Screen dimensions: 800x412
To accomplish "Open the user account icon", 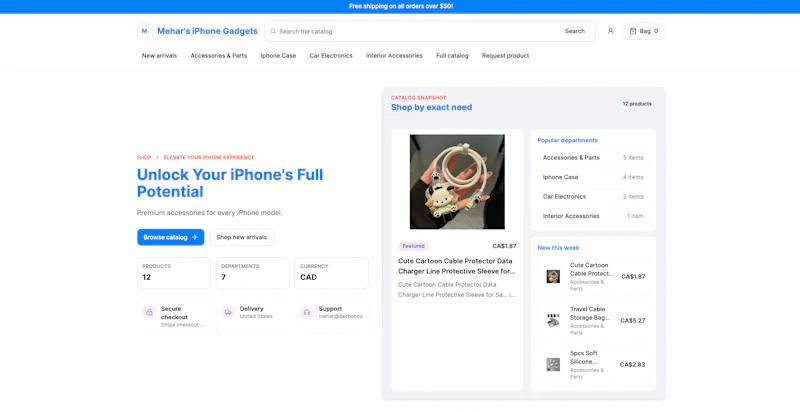I will (x=610, y=31).
